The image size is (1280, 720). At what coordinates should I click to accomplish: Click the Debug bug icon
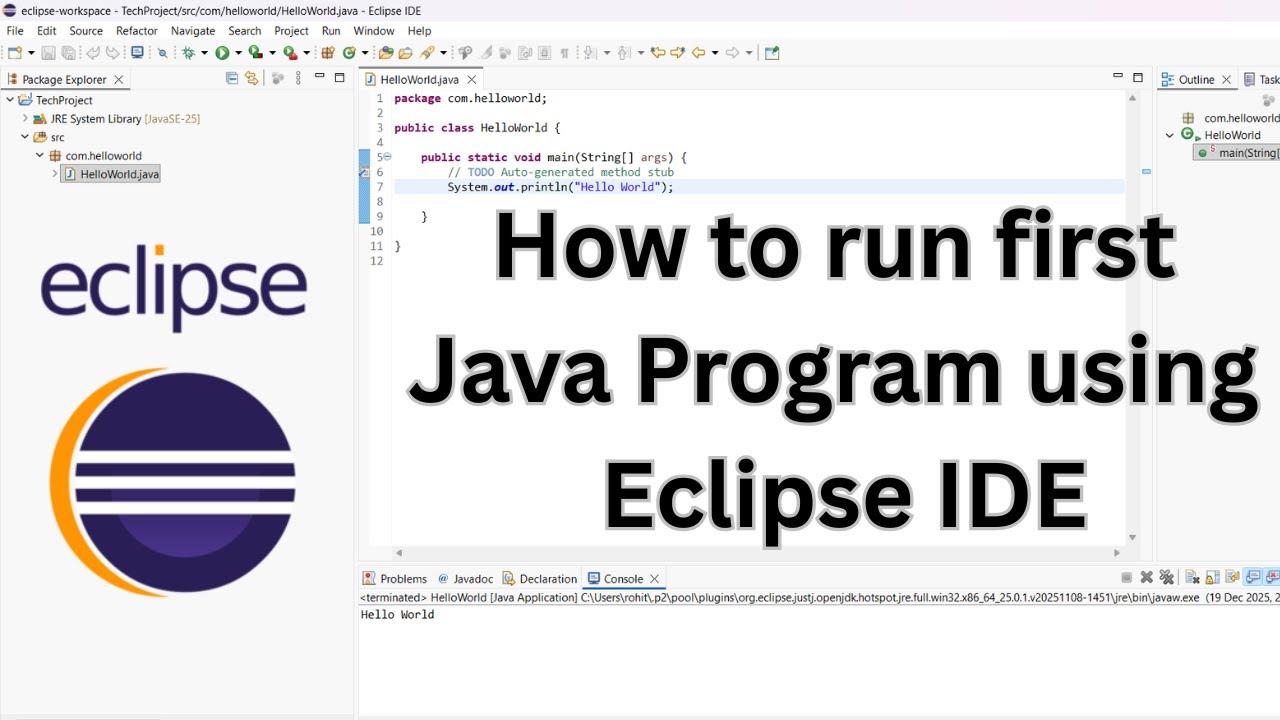(188, 53)
